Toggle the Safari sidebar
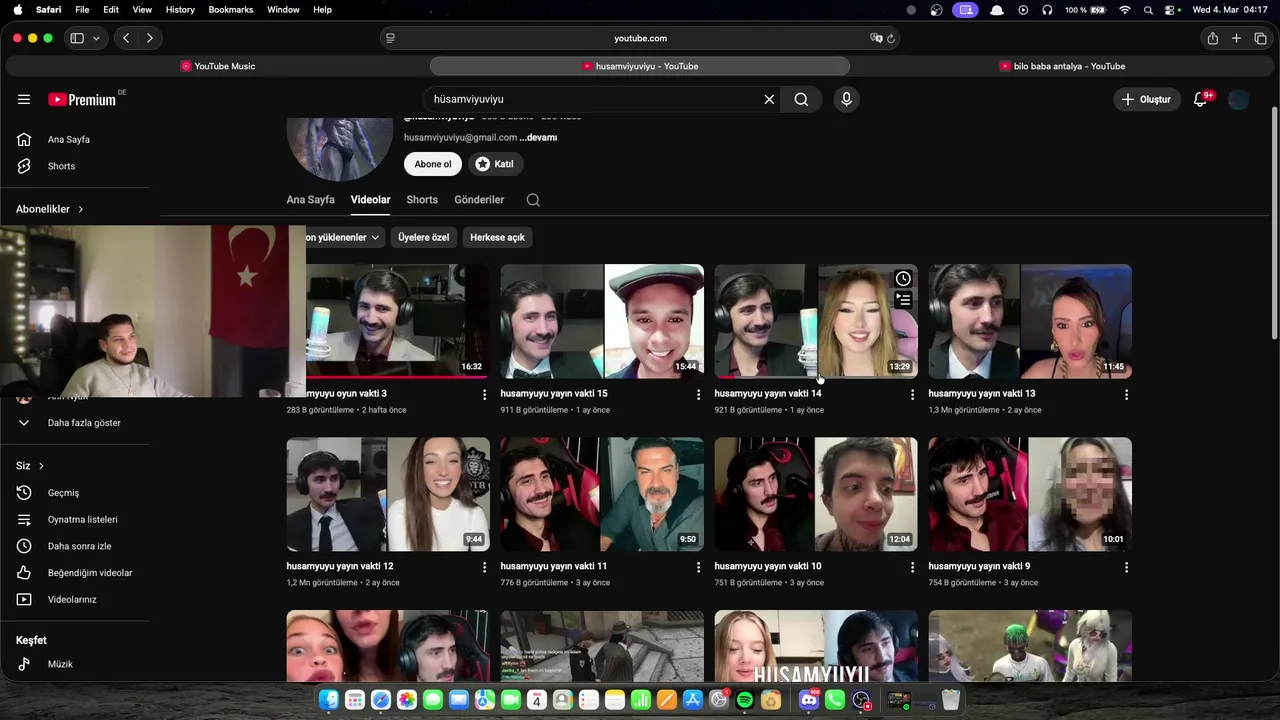 click(x=76, y=38)
